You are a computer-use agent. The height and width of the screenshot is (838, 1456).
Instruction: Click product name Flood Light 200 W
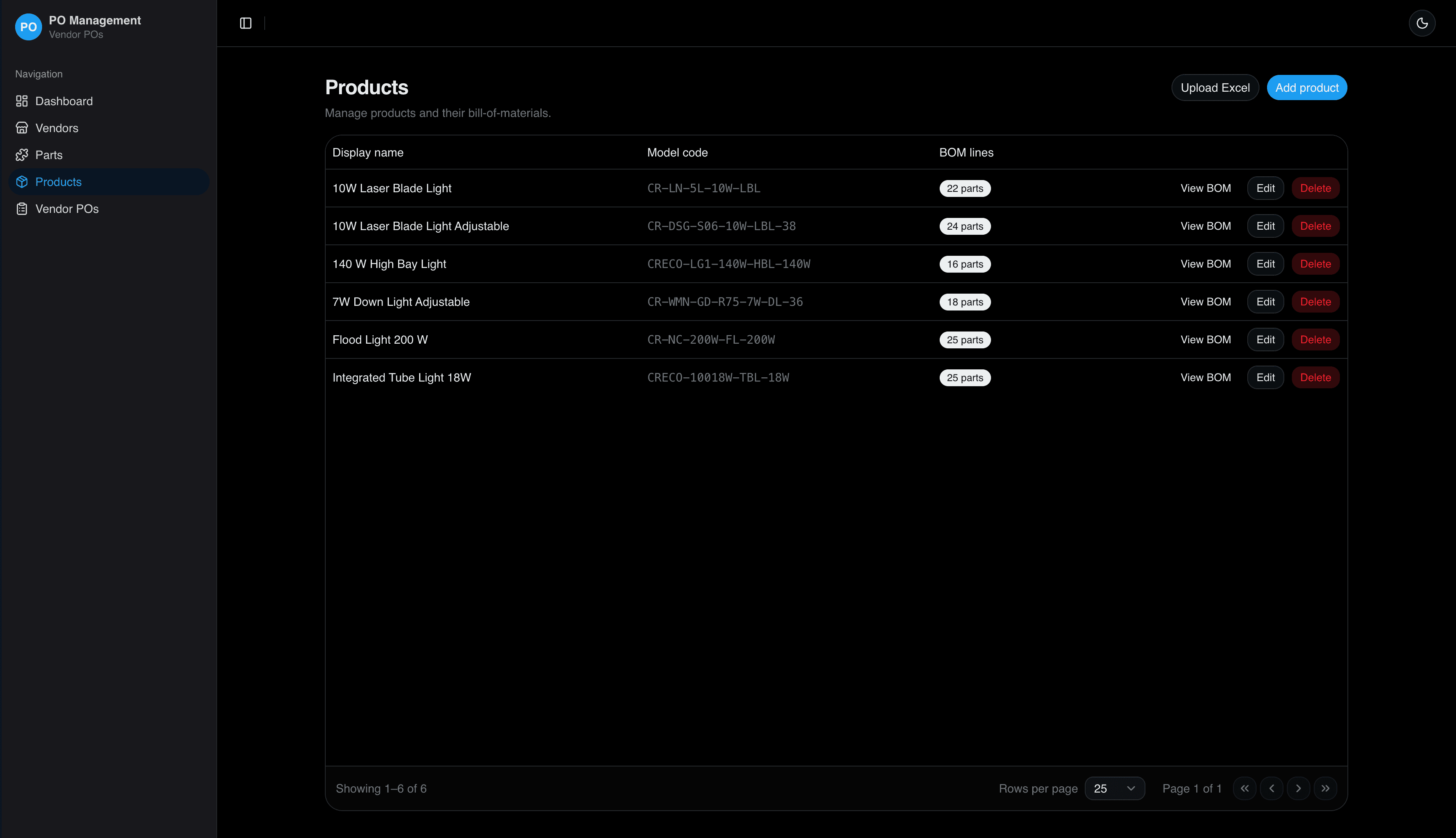click(380, 339)
